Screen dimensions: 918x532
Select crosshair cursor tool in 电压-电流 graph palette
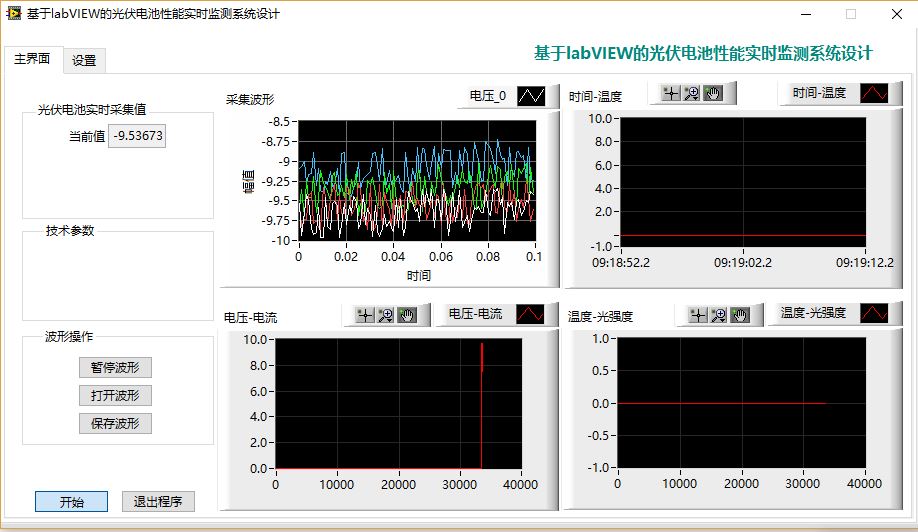(365, 315)
